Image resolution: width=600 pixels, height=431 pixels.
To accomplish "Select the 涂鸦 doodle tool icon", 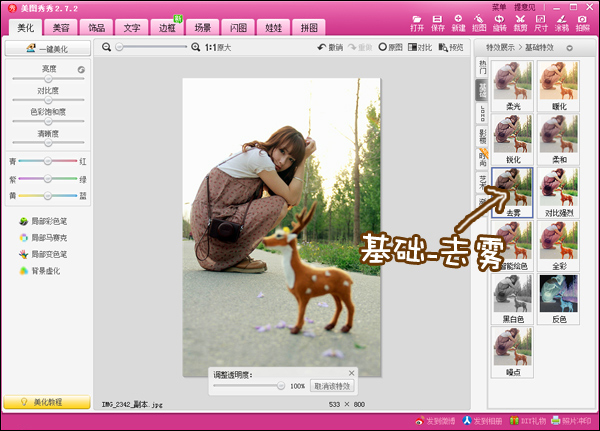I will tap(561, 23).
